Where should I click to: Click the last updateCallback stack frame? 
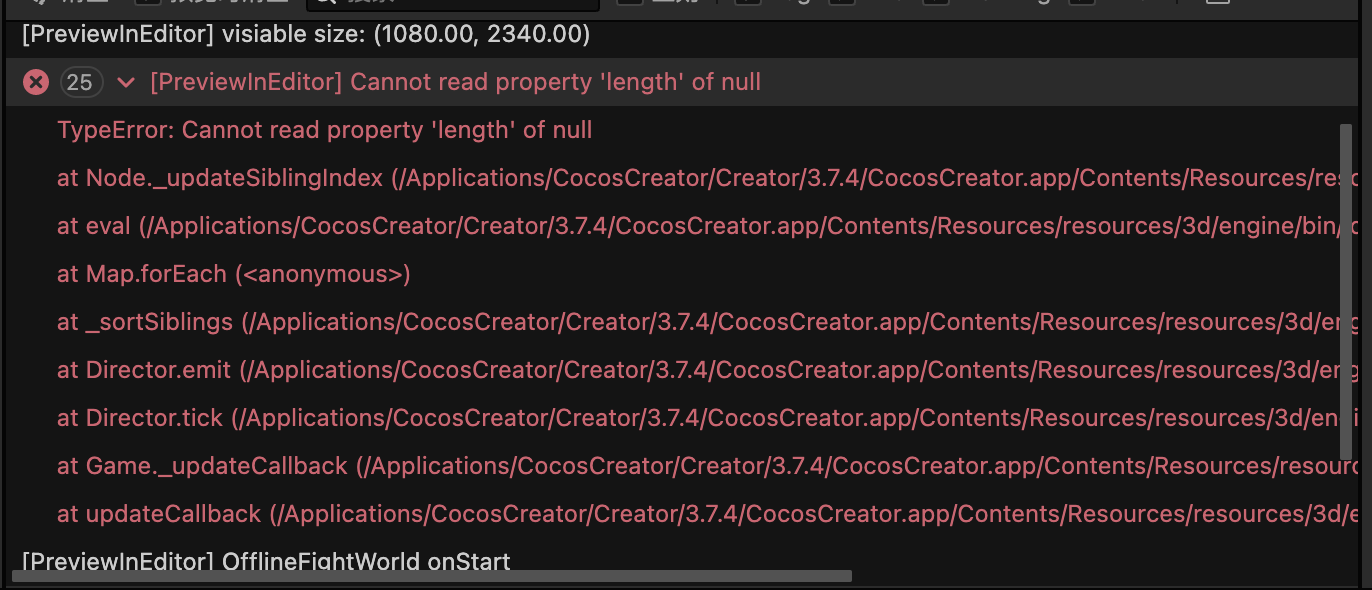click(x=160, y=514)
